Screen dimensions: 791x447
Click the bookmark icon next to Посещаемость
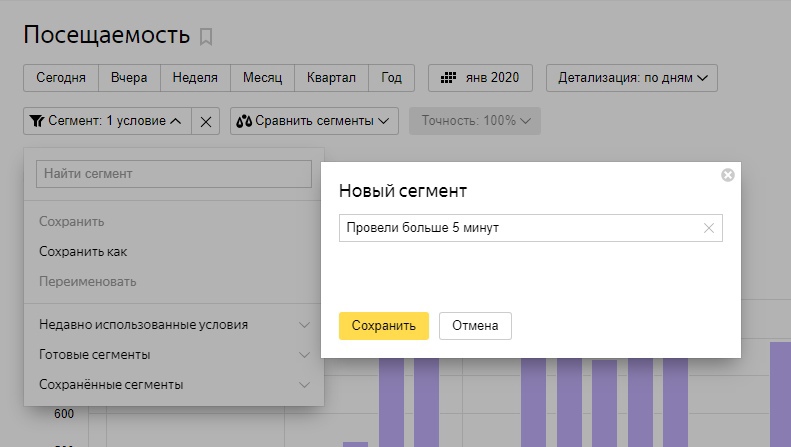tap(206, 37)
